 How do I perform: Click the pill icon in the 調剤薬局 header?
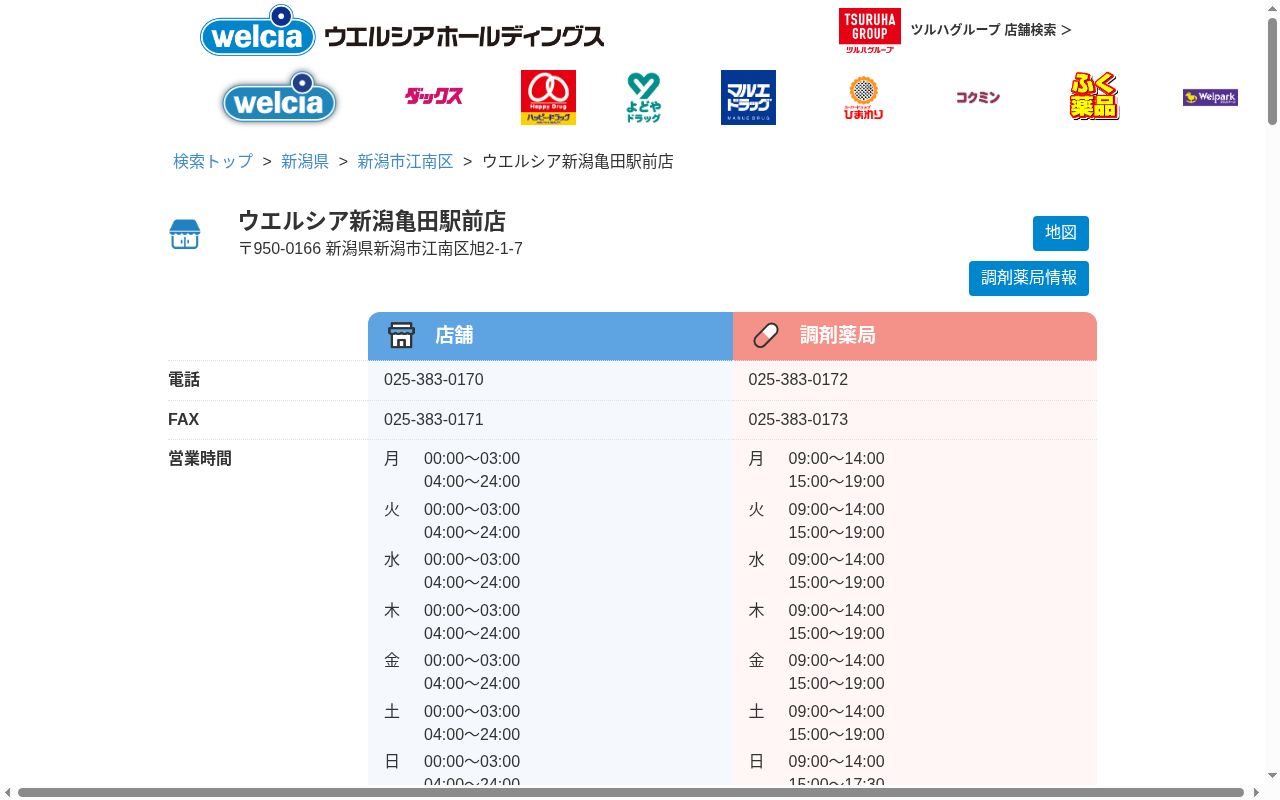(765, 335)
